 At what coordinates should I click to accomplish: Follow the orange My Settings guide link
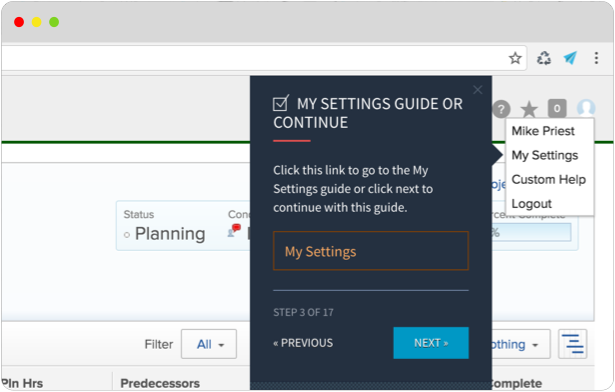click(371, 251)
